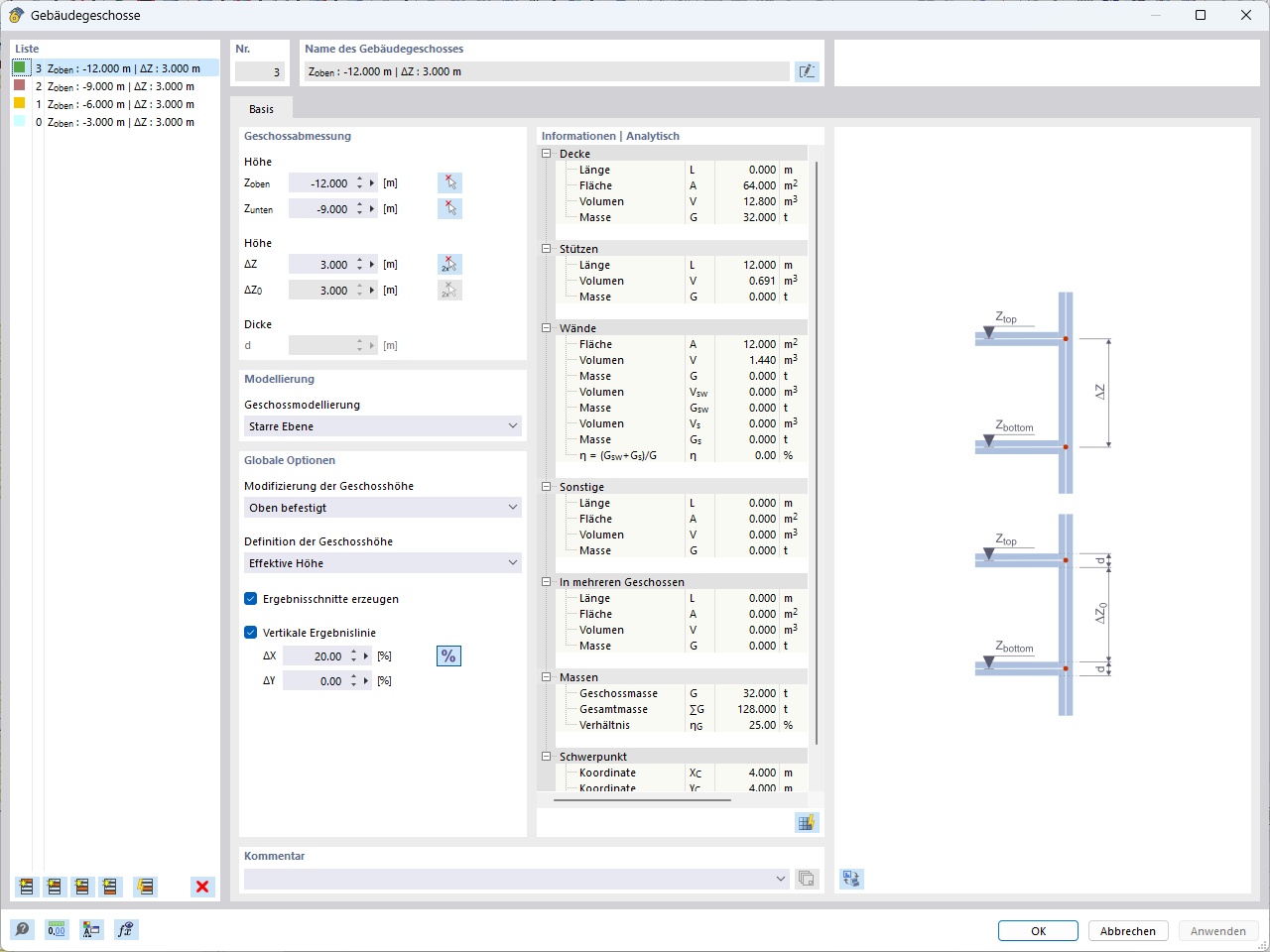Click the fourth new story icon under Liste
The height and width of the screenshot is (952, 1270).
tap(110, 887)
